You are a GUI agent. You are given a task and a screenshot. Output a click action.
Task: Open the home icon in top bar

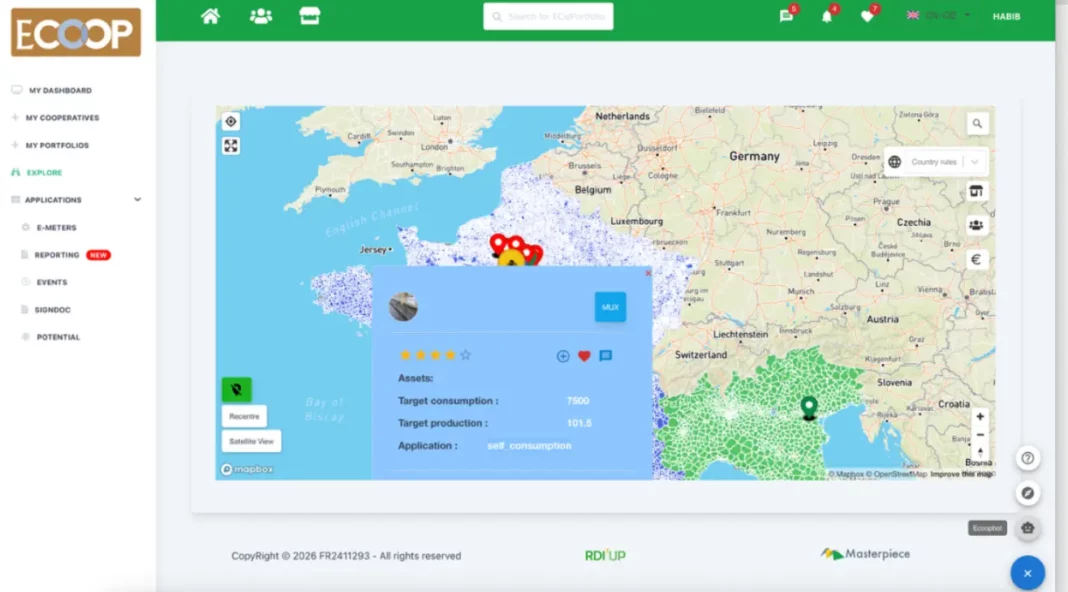pyautogui.click(x=210, y=16)
